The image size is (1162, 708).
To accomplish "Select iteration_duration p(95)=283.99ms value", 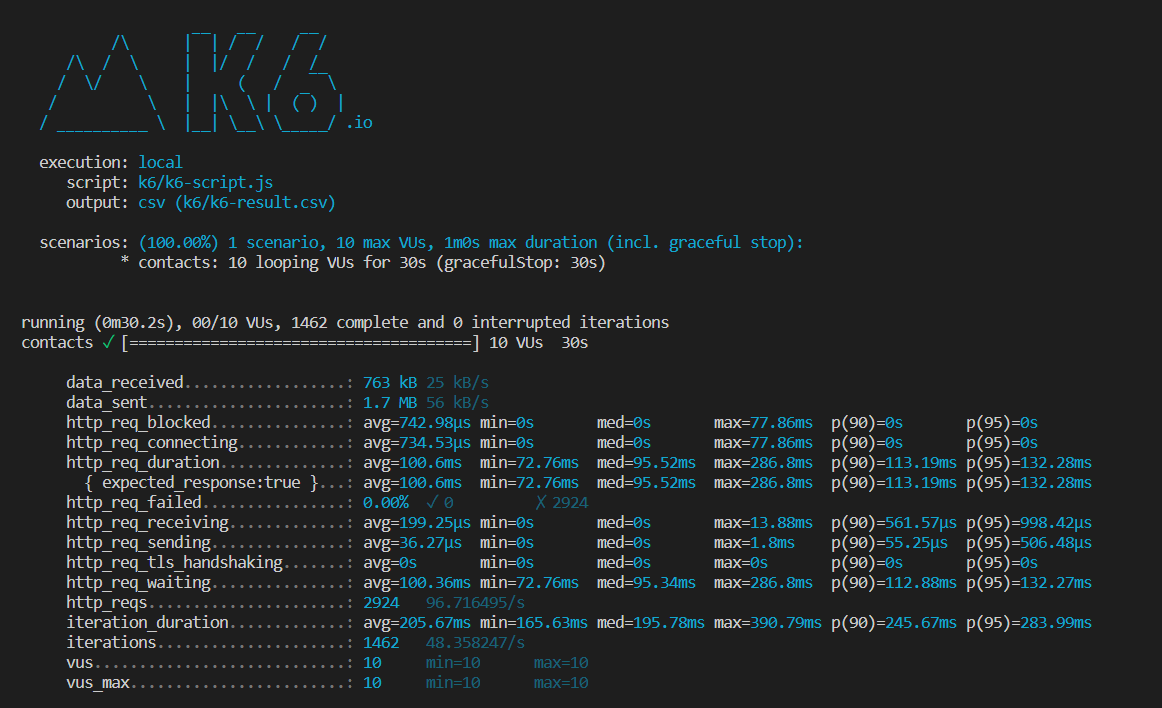I will tap(1028, 622).
